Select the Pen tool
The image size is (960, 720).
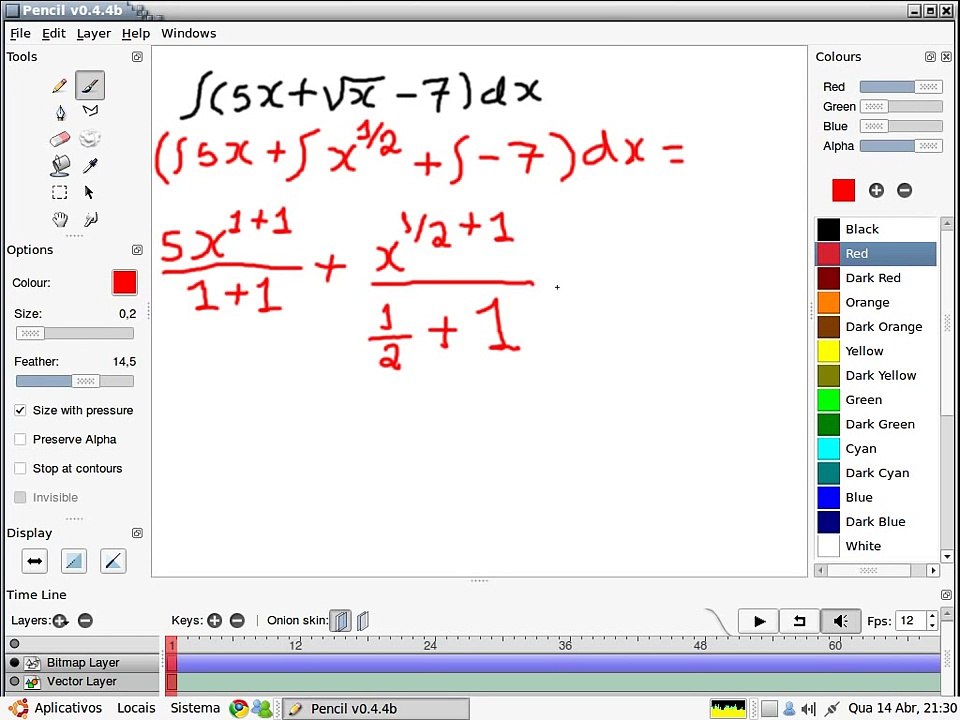(x=60, y=112)
